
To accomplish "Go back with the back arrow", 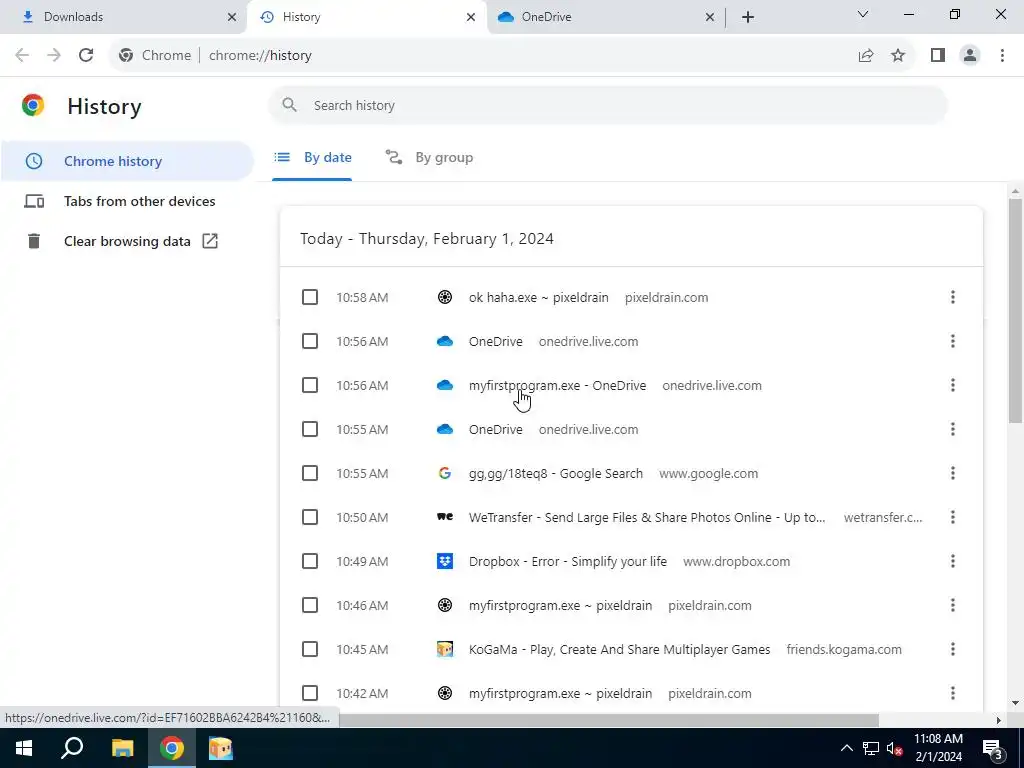I will point(22,56).
